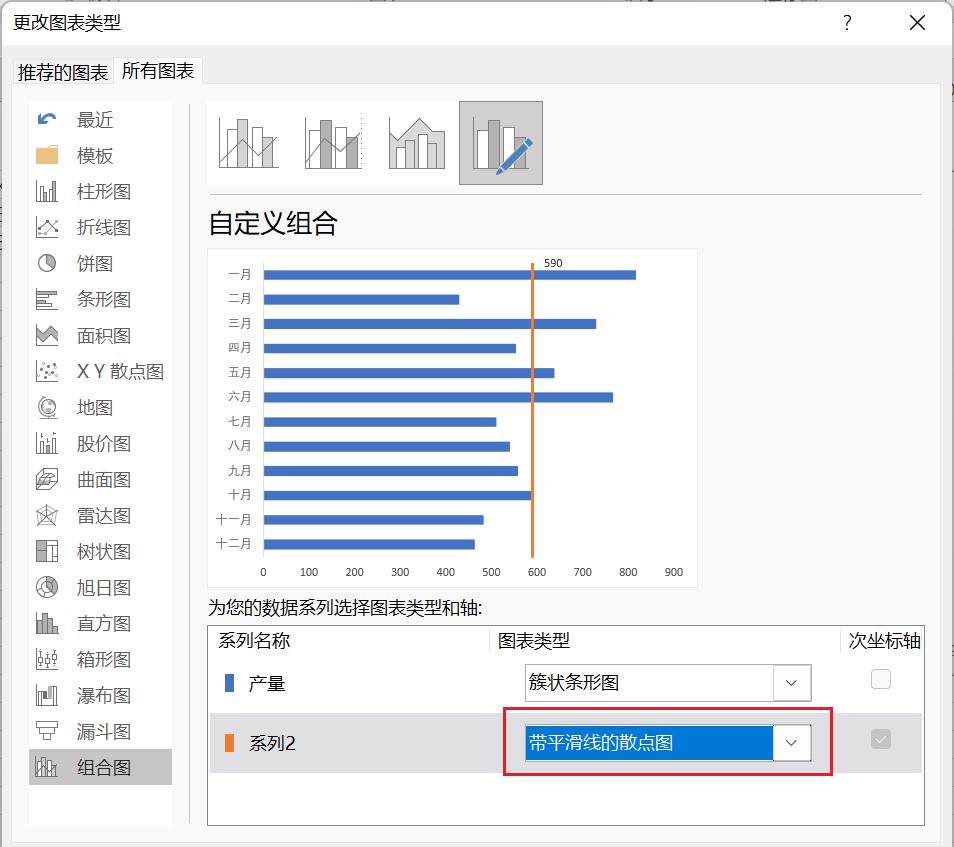Choose the 曲面图 surface chart icon
954x847 pixels.
pos(47,479)
